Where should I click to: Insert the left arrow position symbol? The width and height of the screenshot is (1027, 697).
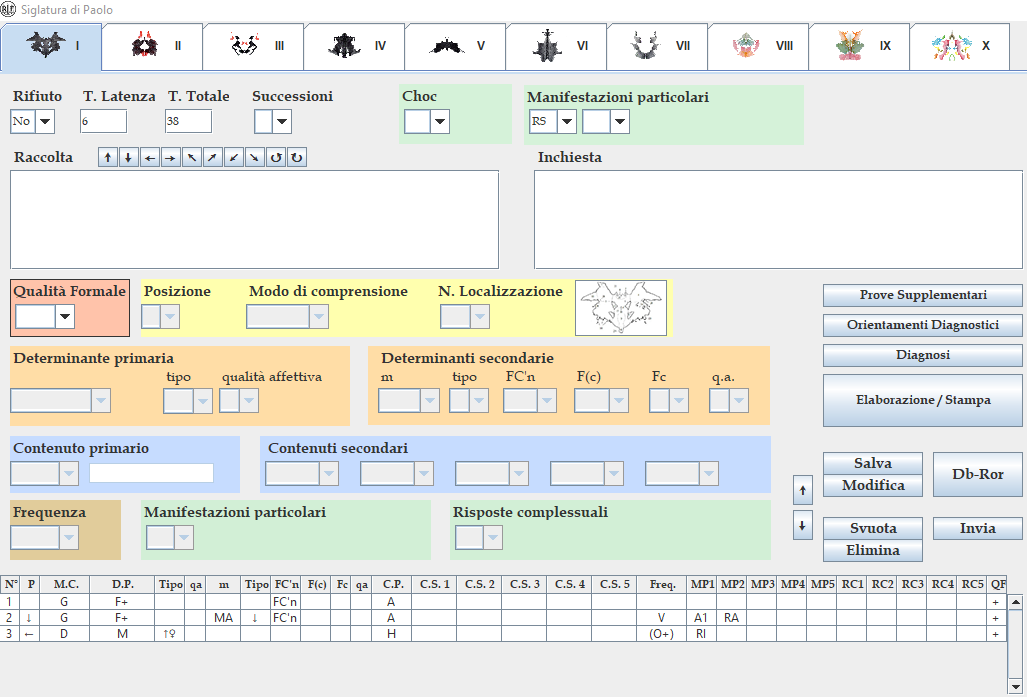(150, 157)
